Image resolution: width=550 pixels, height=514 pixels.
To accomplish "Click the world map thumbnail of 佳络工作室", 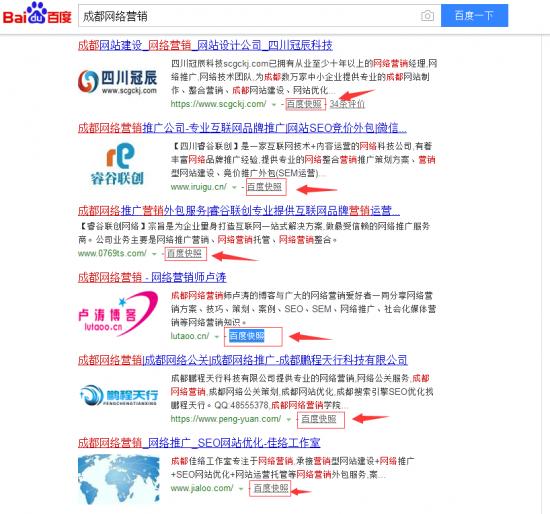I will pyautogui.click(x=119, y=479).
